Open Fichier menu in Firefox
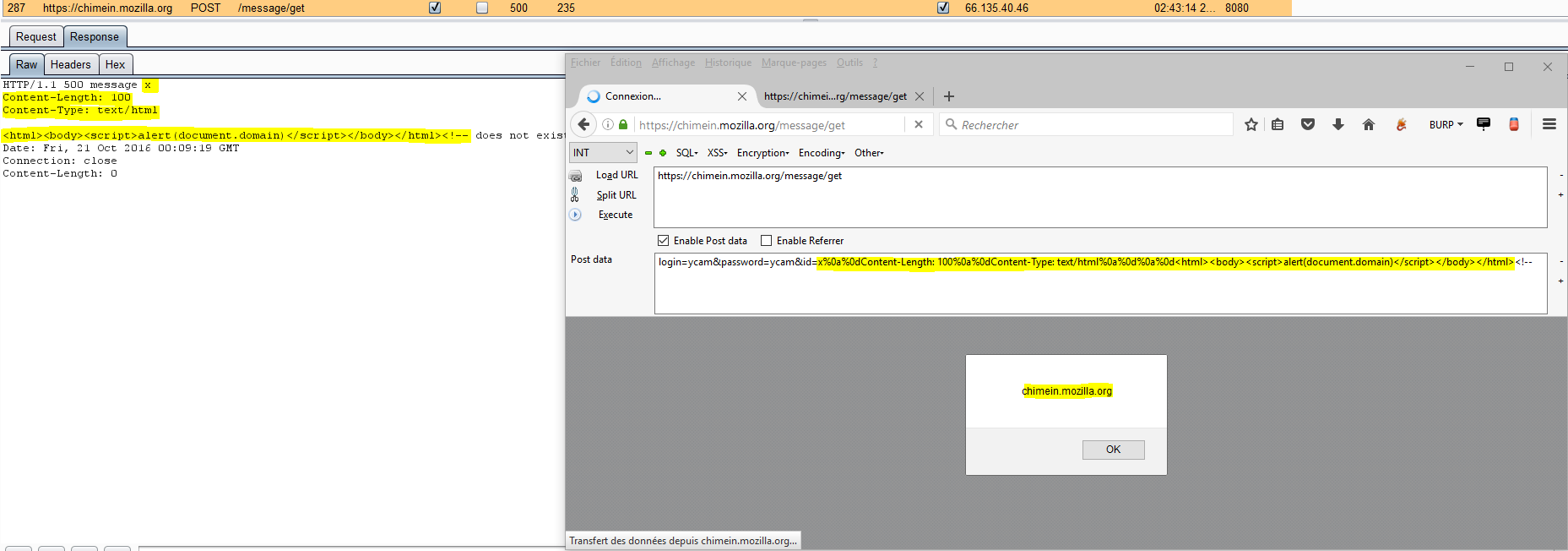This screenshot has height=551, width=1568. pyautogui.click(x=585, y=63)
